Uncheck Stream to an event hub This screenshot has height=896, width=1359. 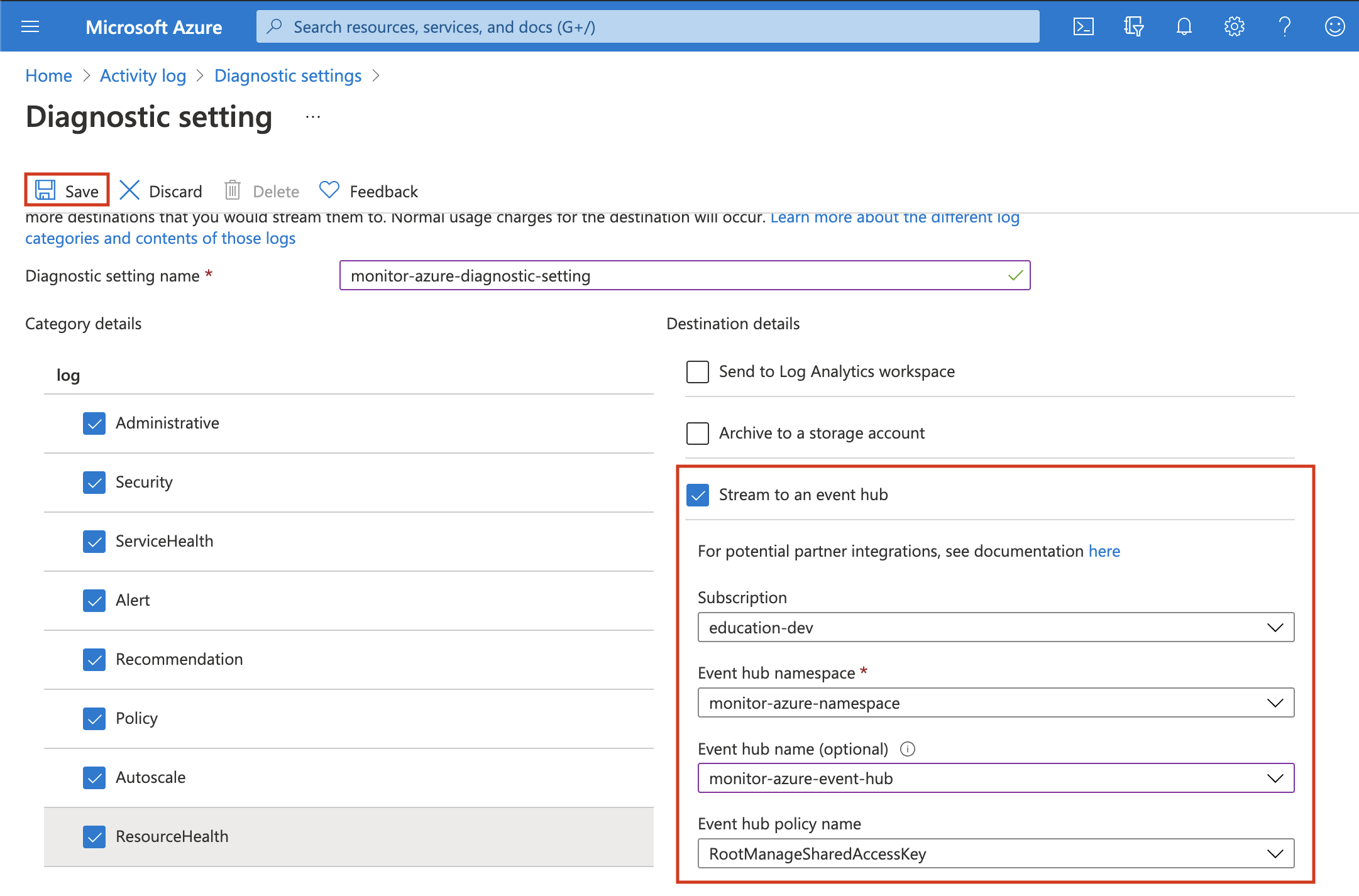(x=698, y=495)
